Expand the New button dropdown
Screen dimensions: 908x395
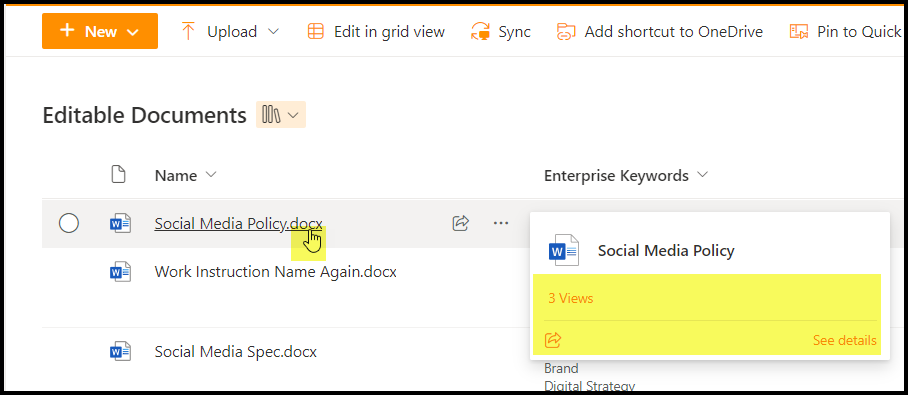133,32
